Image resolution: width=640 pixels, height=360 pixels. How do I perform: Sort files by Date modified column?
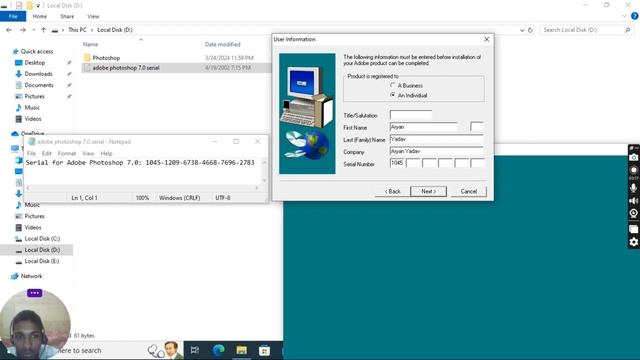[x=222, y=44]
